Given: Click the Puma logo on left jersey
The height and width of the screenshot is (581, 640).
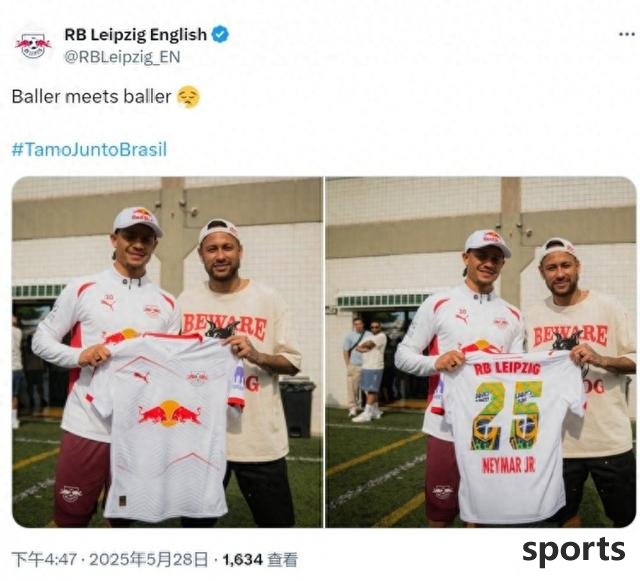Looking at the screenshot, I should [x=141, y=377].
